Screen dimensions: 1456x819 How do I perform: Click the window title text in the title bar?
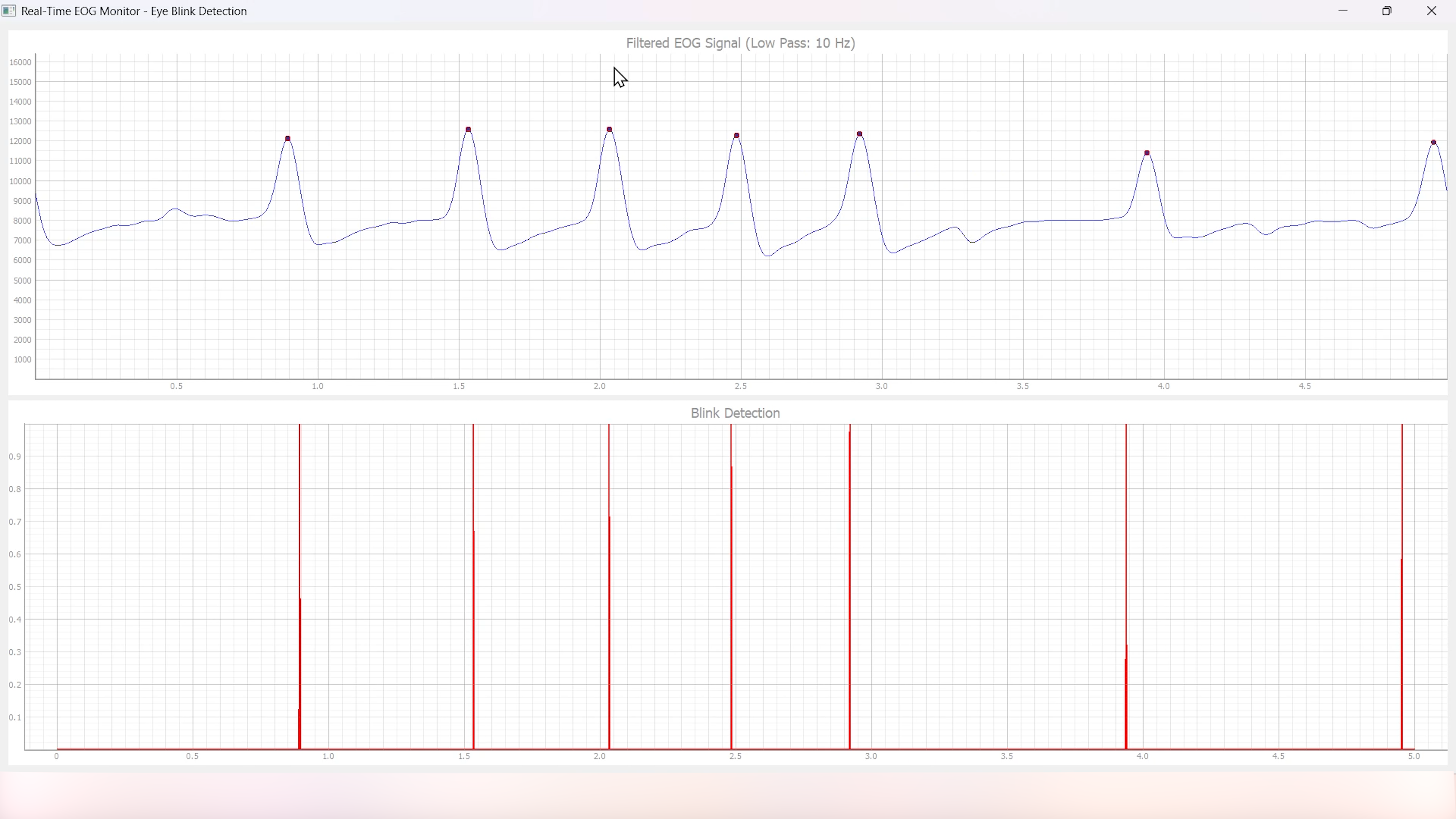pyautogui.click(x=134, y=11)
